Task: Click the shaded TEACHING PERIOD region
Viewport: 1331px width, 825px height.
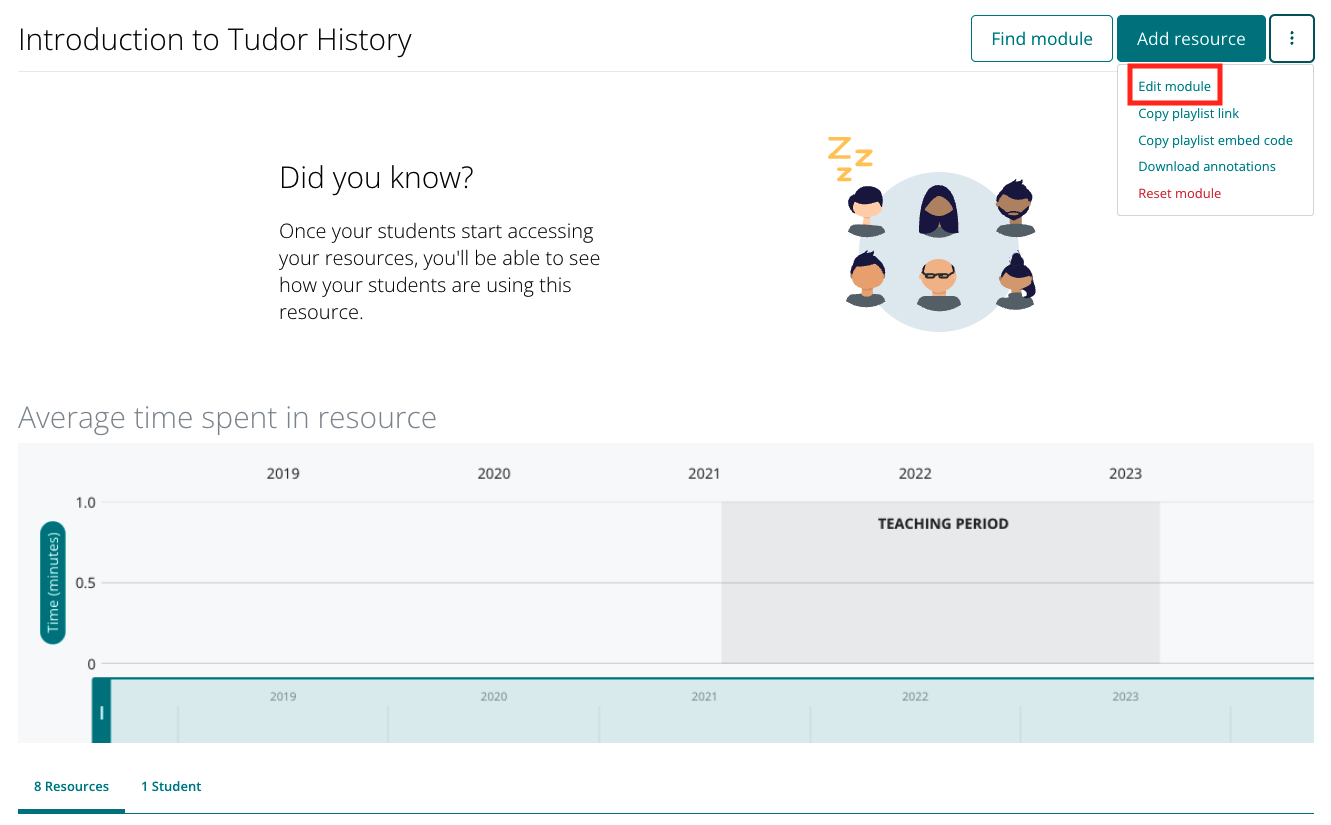Action: 940,583
